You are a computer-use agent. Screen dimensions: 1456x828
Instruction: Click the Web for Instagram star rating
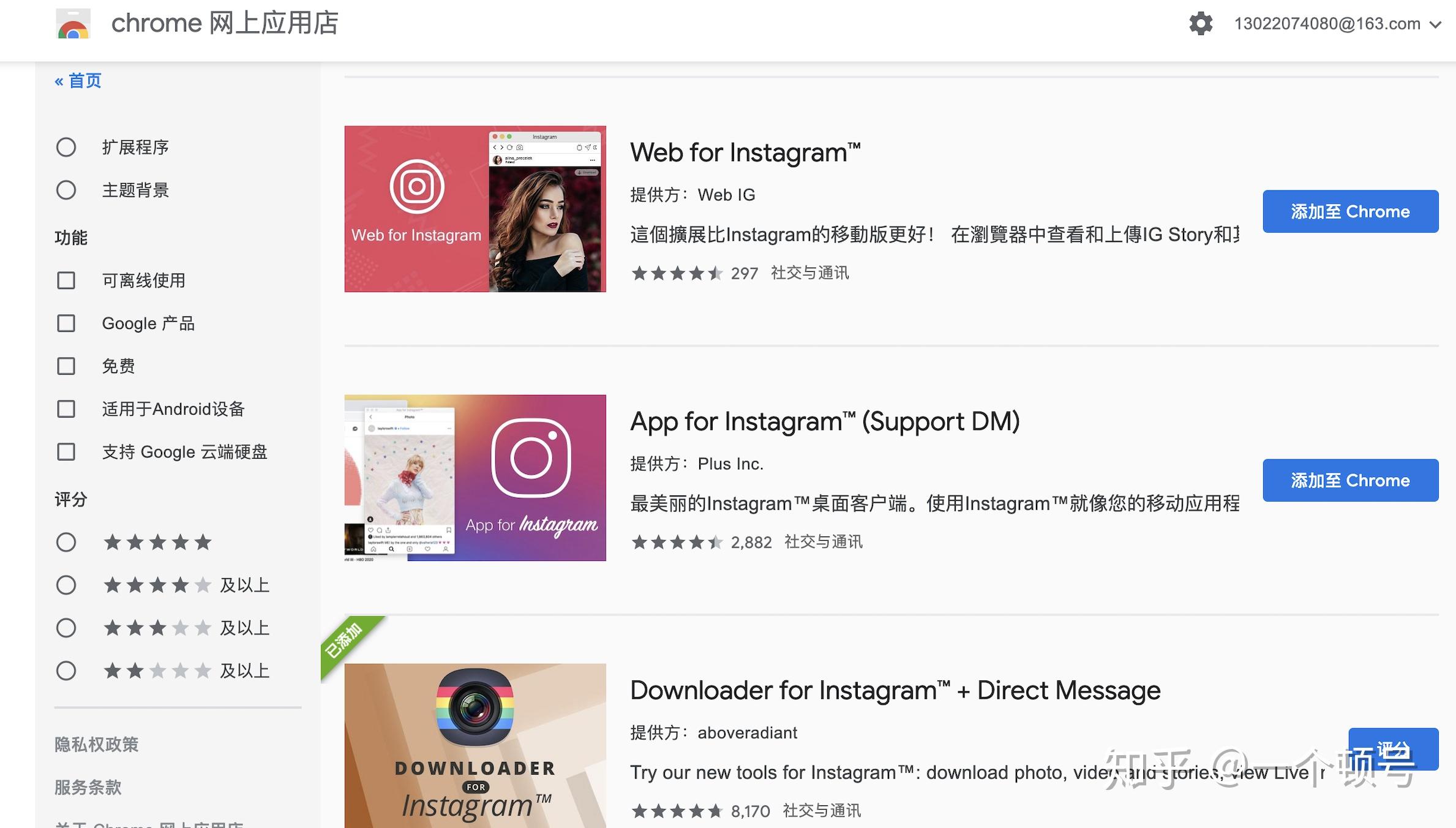[677, 273]
